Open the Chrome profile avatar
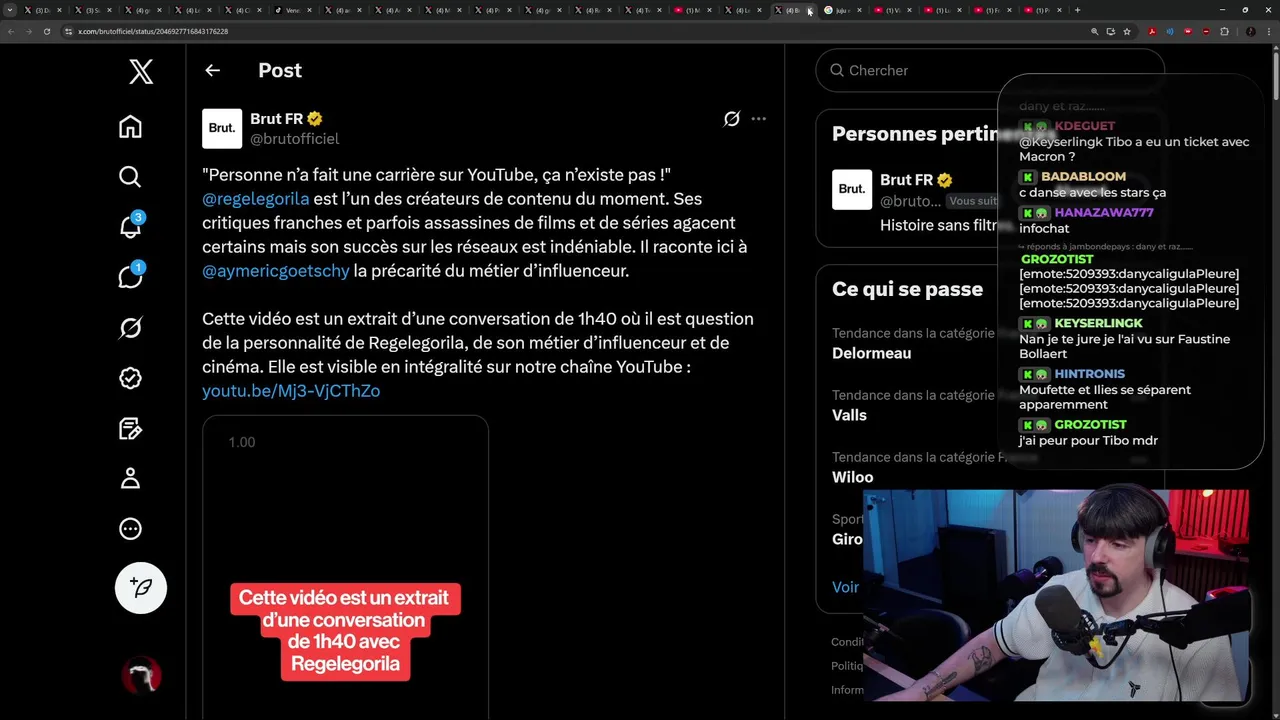Image resolution: width=1280 pixels, height=720 pixels. coord(1250,31)
